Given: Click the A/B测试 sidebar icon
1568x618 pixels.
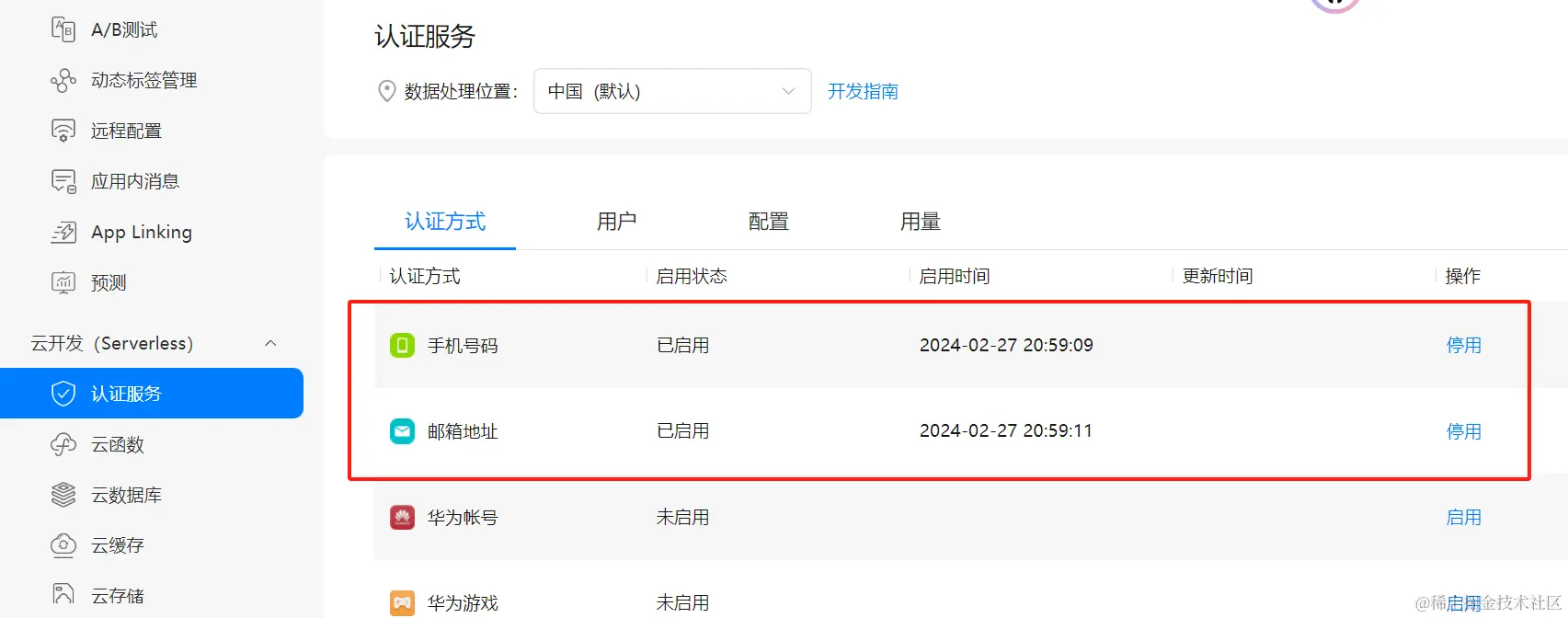Looking at the screenshot, I should coord(63,29).
